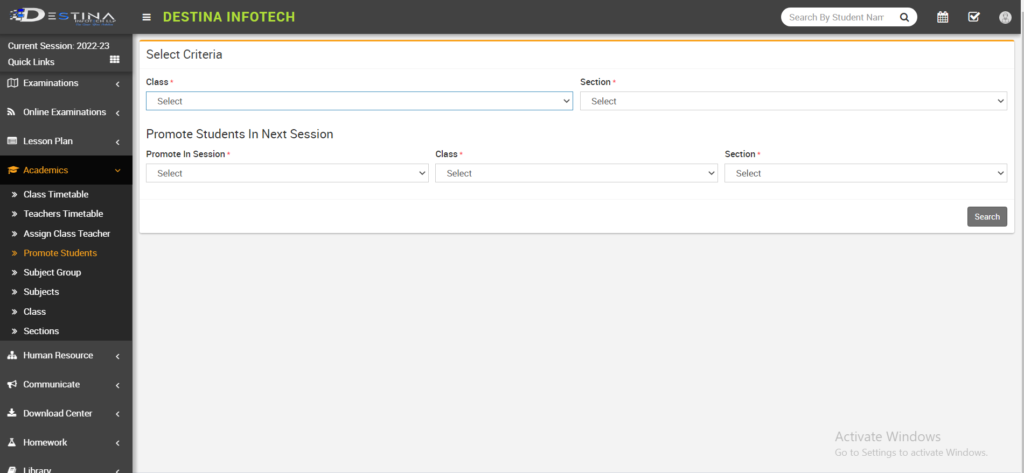Open the Class dropdown under Promote Students
Screen dimensions: 1024x473
point(576,173)
